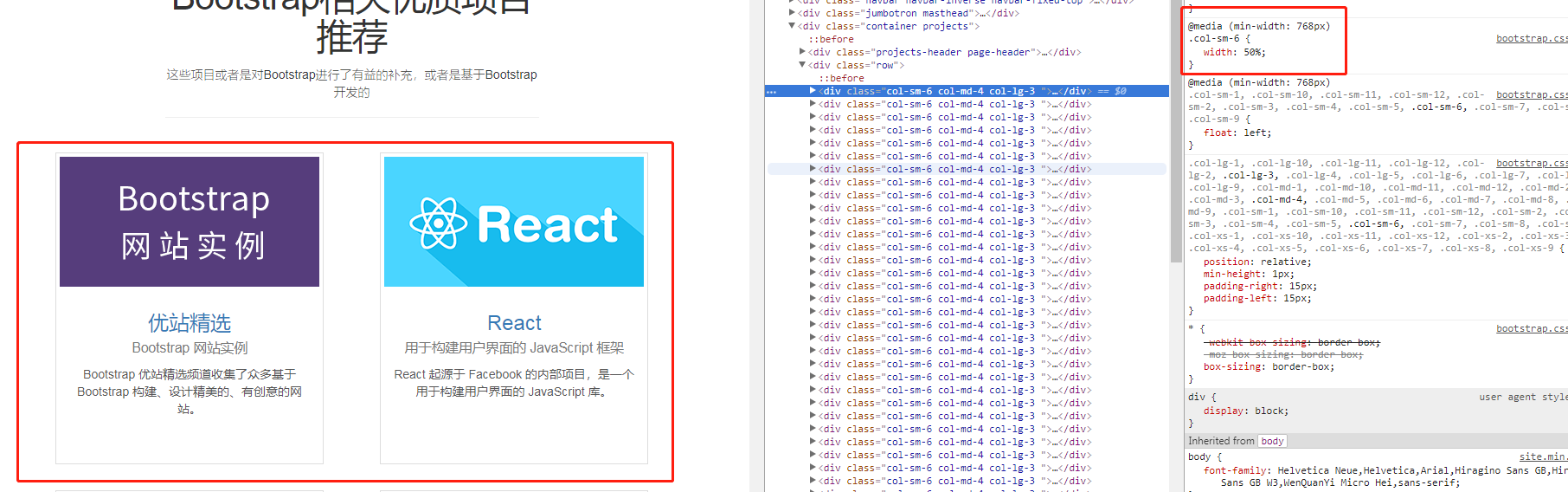Follow the 优站精选 link

pos(190,323)
